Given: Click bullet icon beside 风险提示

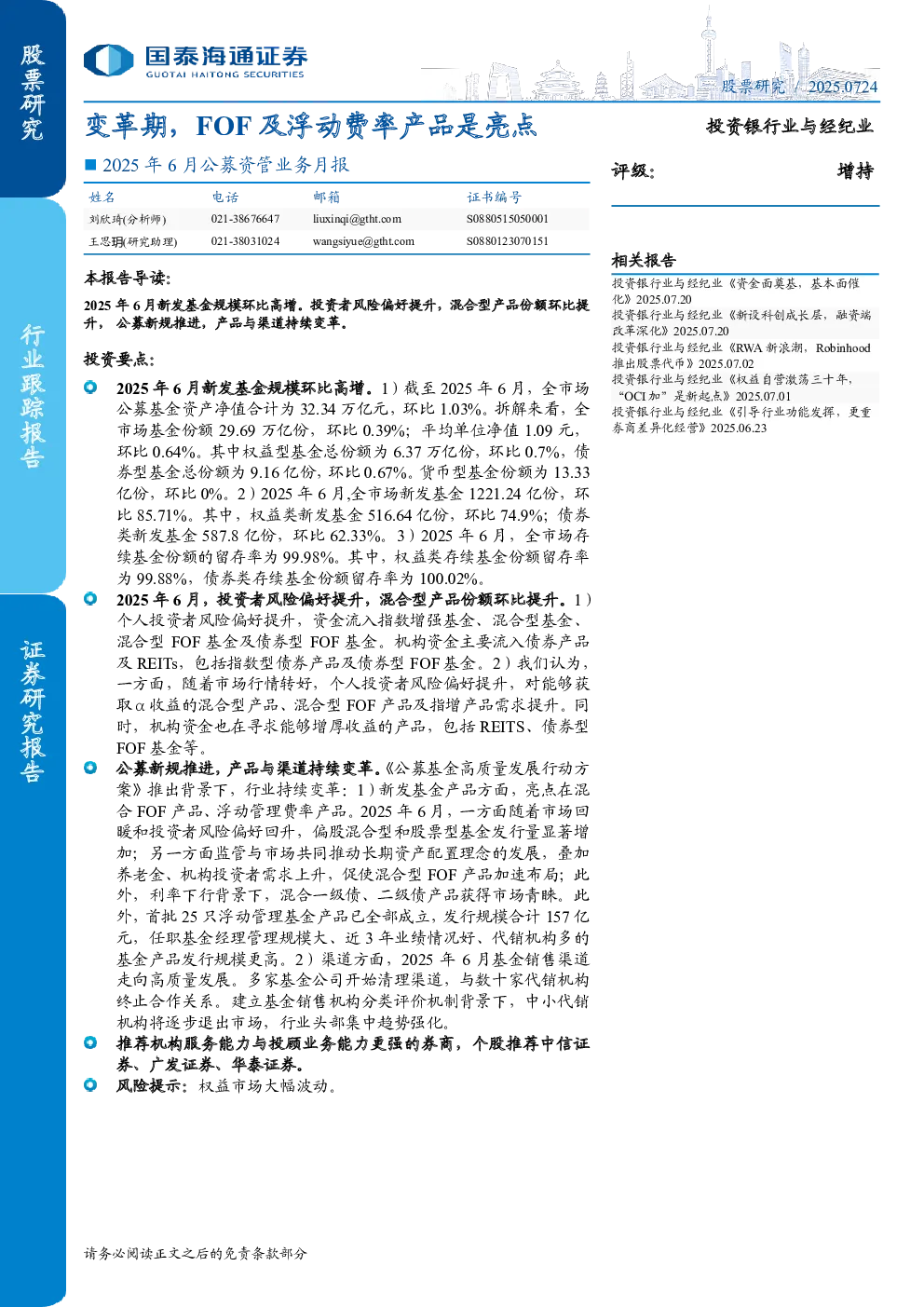Looking at the screenshot, I should (x=90, y=1085).
